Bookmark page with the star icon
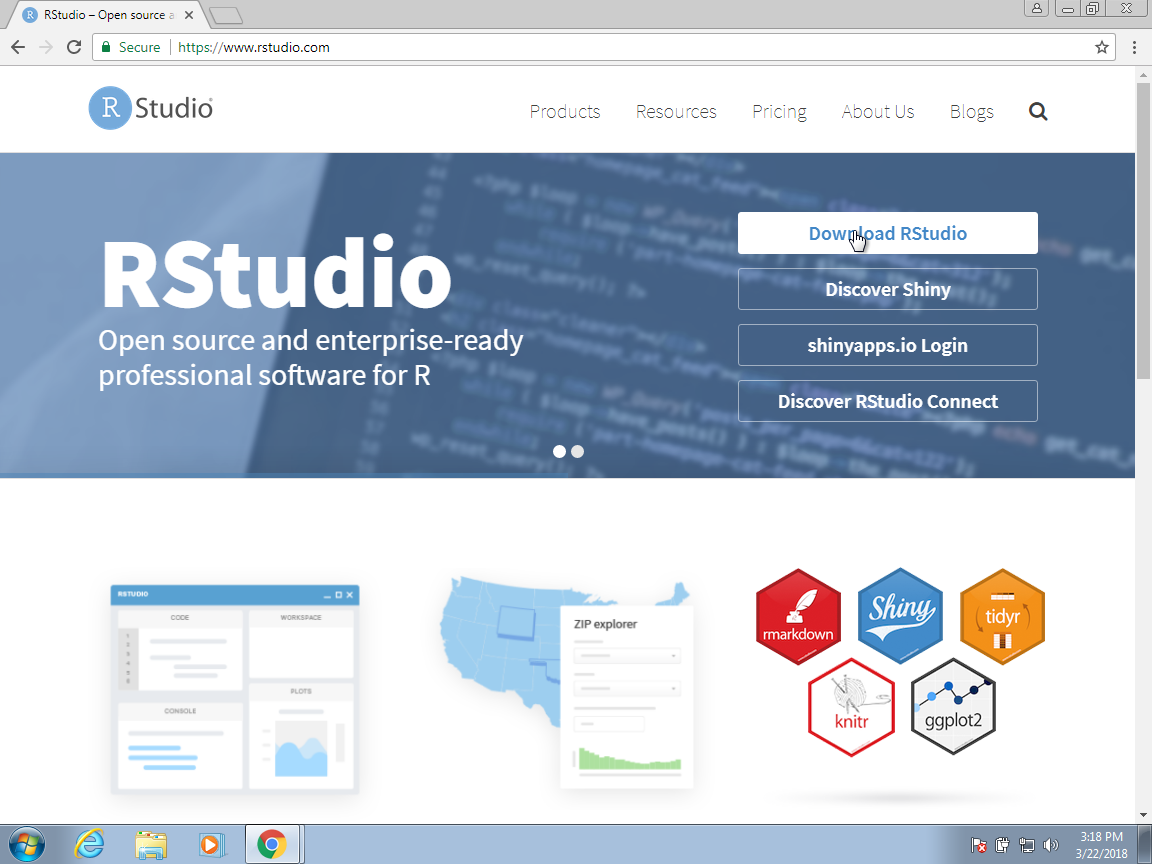Viewport: 1152px width, 864px height. 1102,47
